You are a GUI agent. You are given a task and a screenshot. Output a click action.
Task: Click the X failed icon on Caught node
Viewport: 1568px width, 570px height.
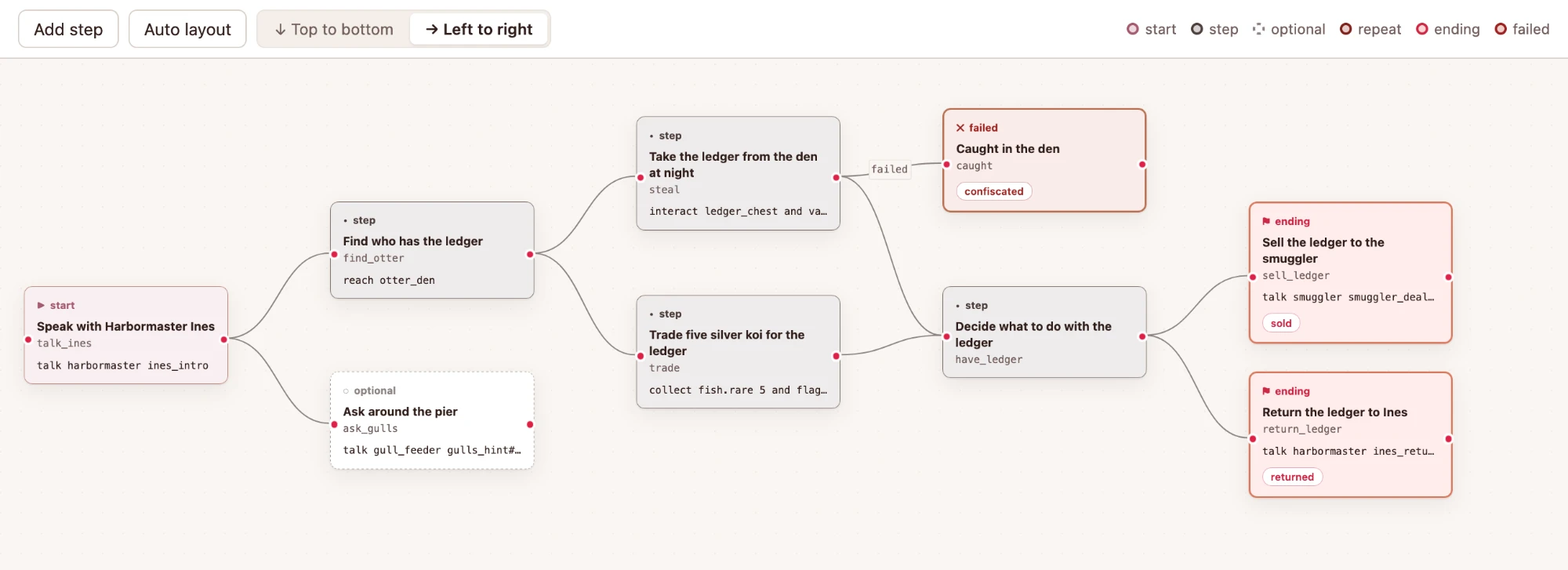(x=960, y=128)
